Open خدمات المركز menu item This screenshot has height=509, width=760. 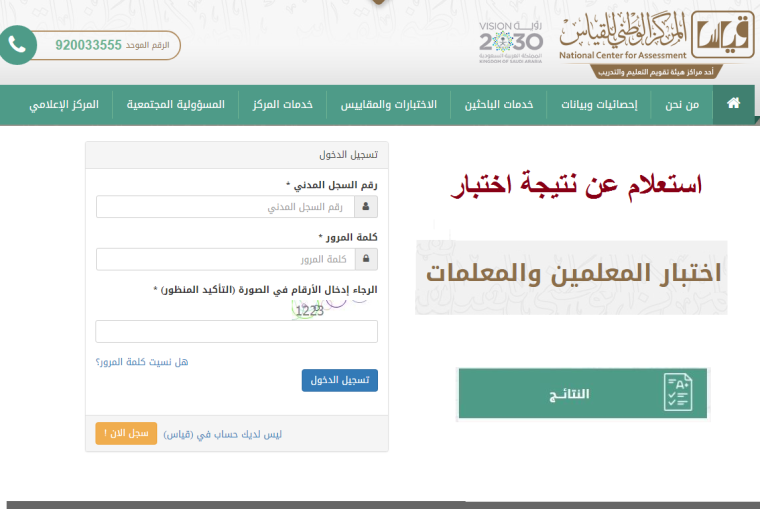click(x=283, y=105)
